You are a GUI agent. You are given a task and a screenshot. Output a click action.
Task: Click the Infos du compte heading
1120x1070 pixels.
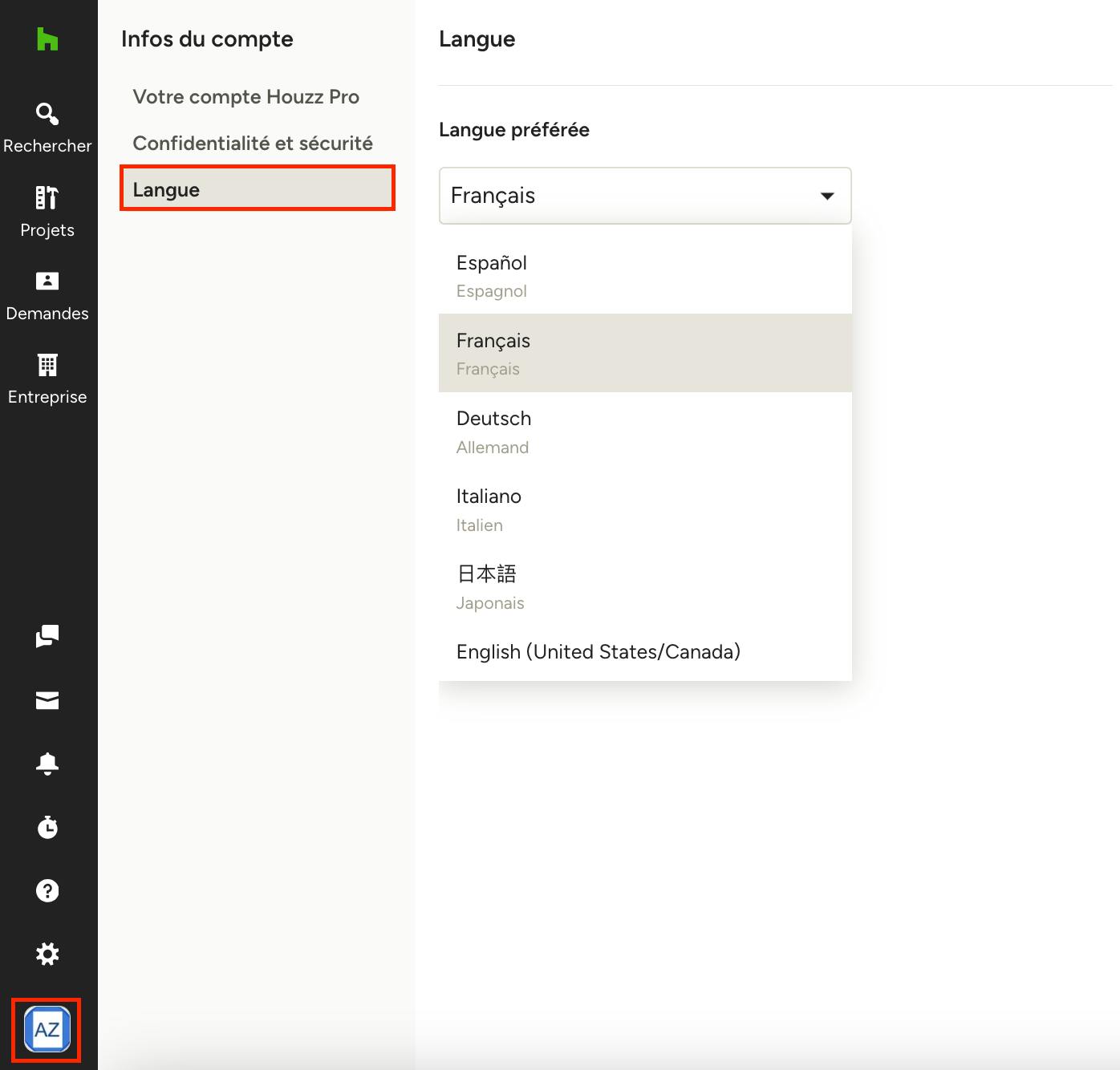coord(207,39)
